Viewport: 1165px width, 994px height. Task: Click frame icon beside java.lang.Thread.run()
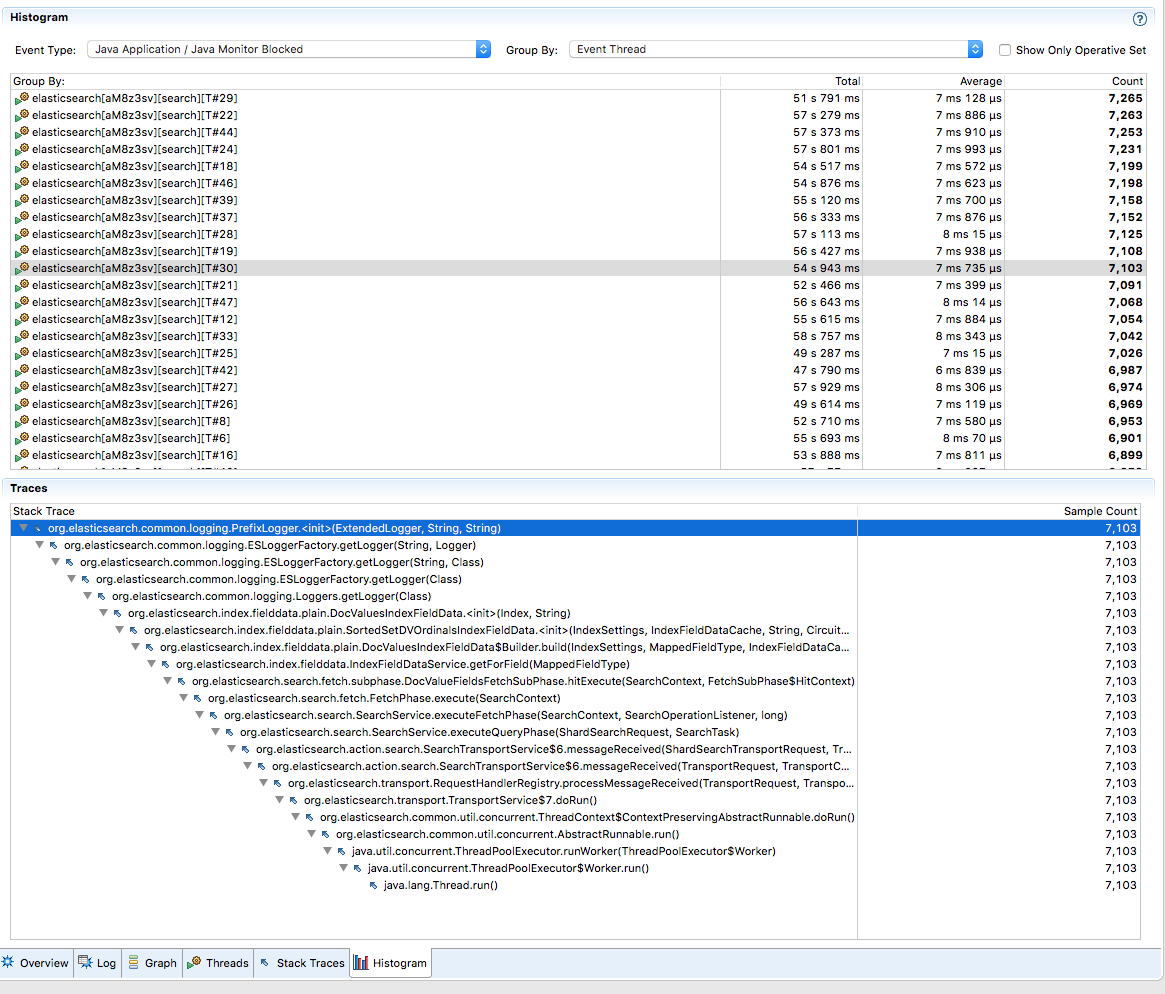(374, 886)
